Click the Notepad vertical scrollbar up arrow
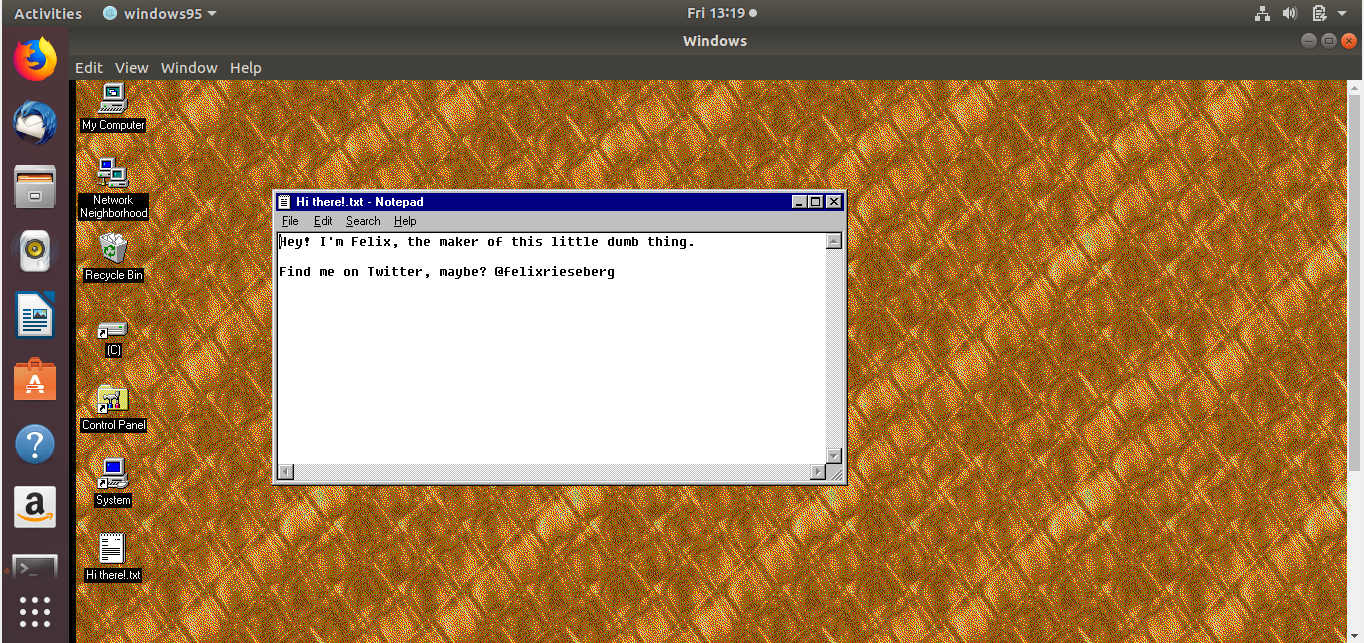 coord(833,241)
